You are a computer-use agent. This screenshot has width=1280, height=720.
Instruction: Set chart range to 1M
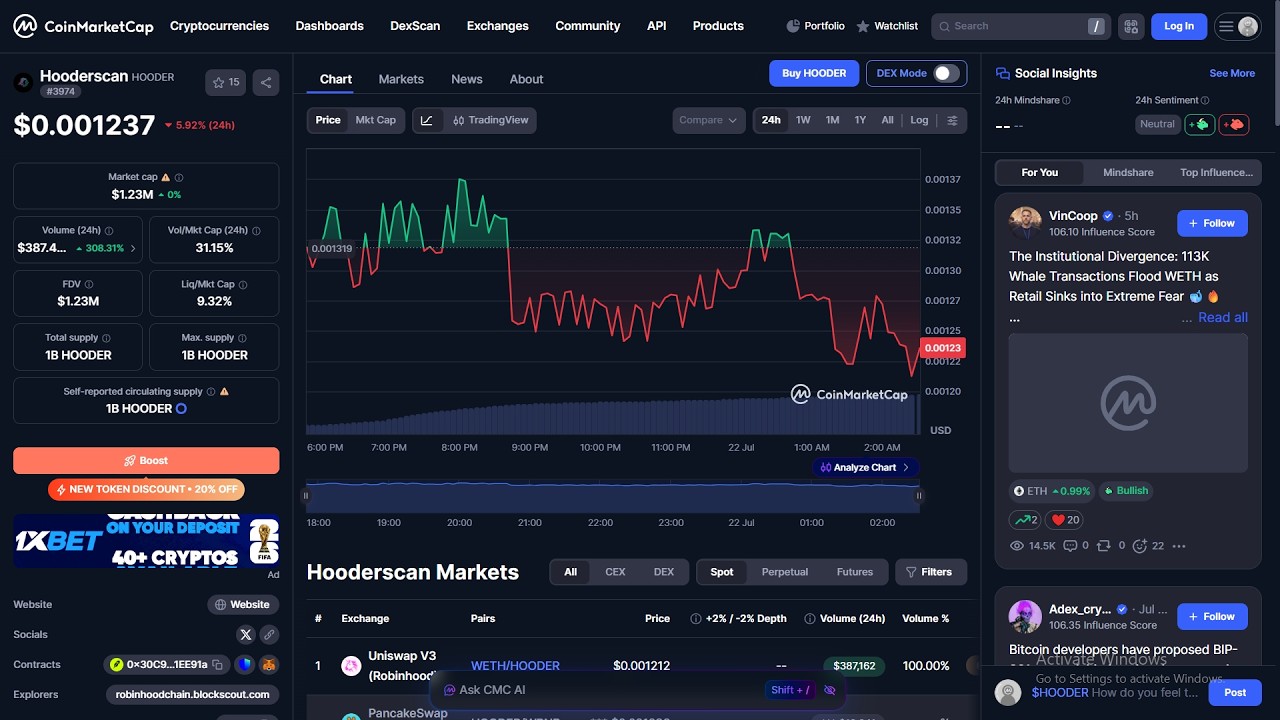(x=832, y=120)
